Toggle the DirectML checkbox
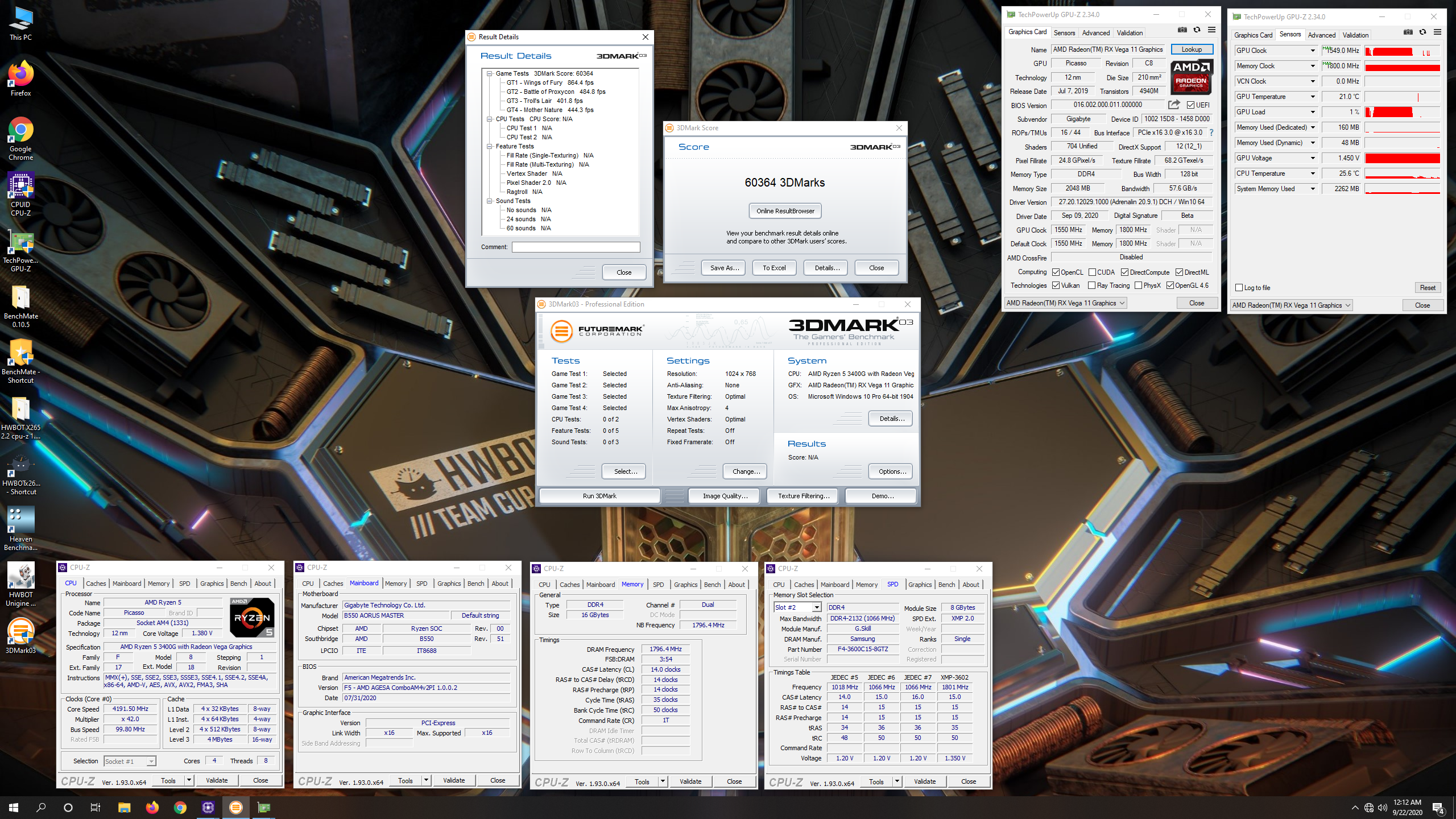Screen dimensions: 1456x819 pos(1179,272)
